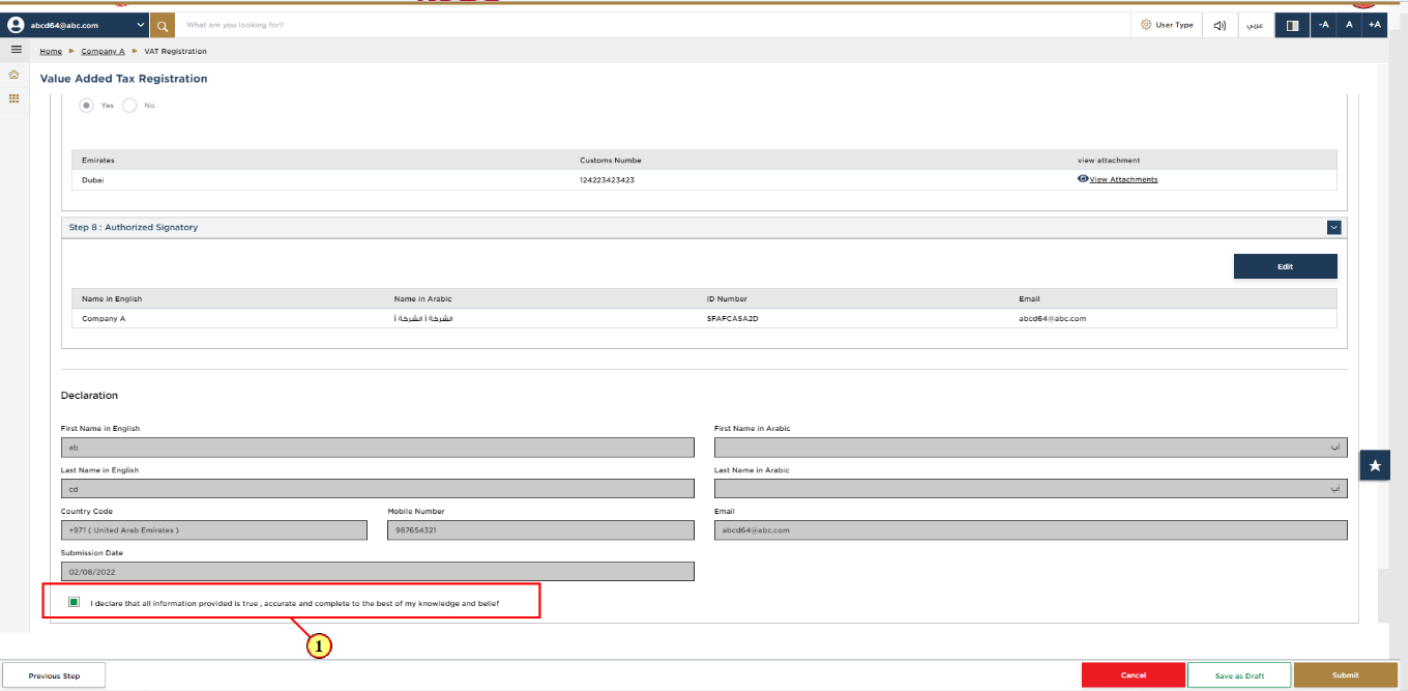
Task: Click Save as Draft
Action: (1239, 676)
